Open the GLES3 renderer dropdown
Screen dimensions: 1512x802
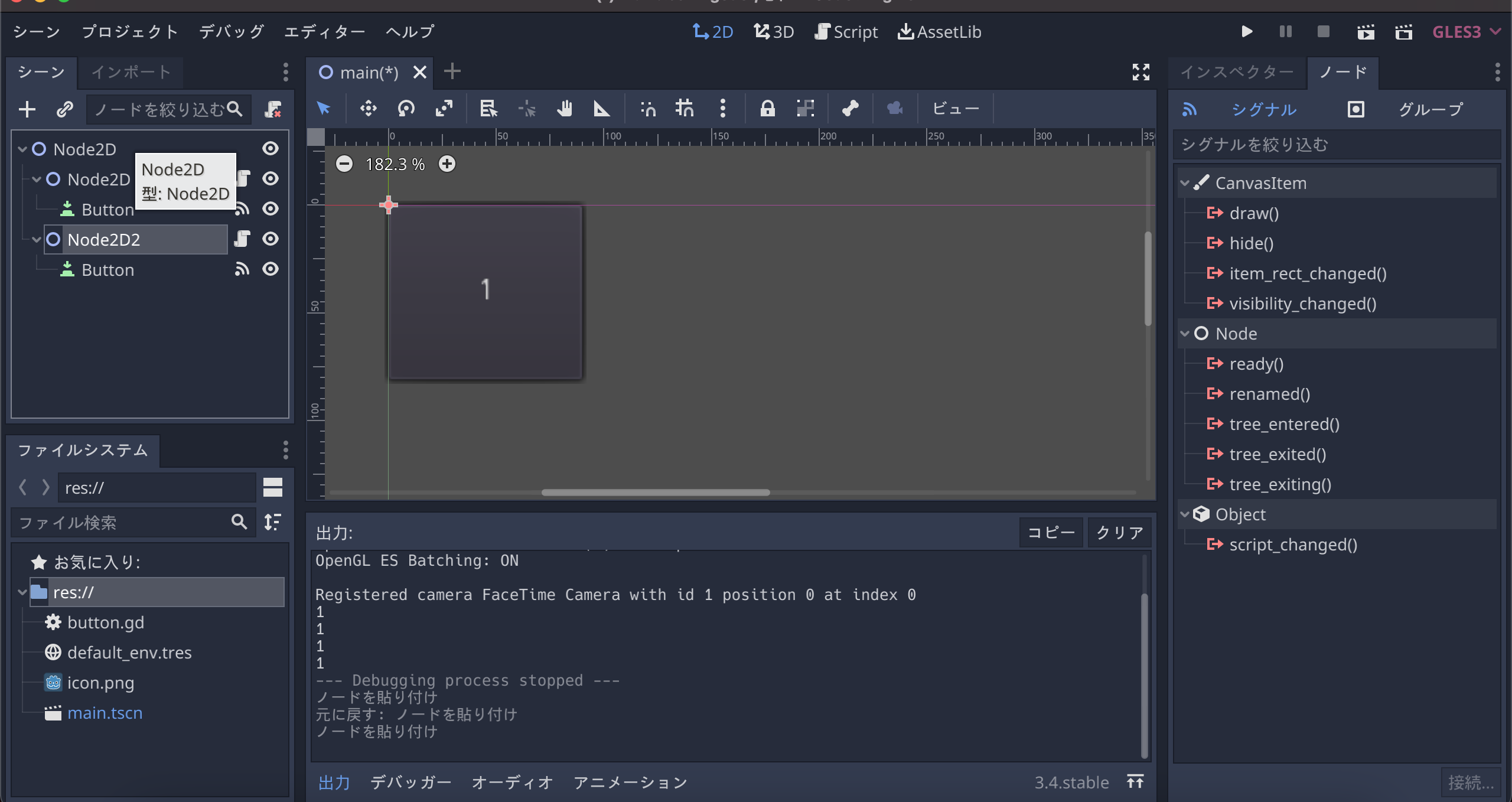tap(1466, 32)
